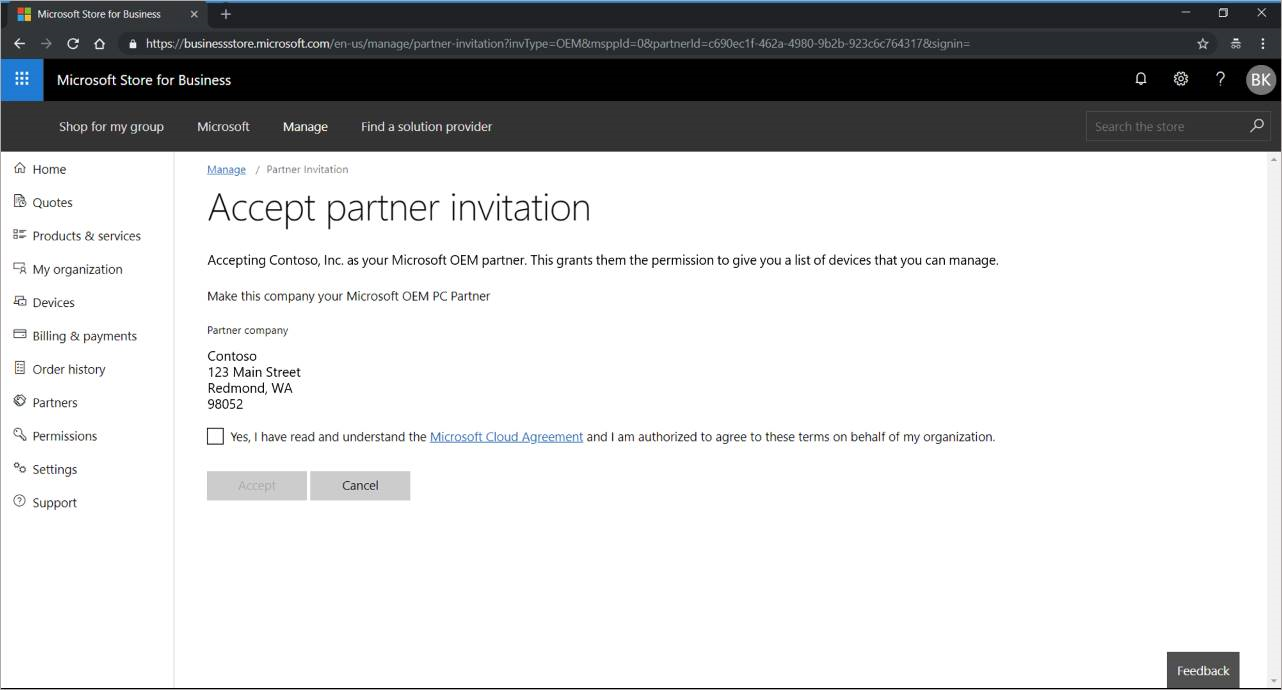
Task: Go to Shop for my group
Action: [x=111, y=127]
